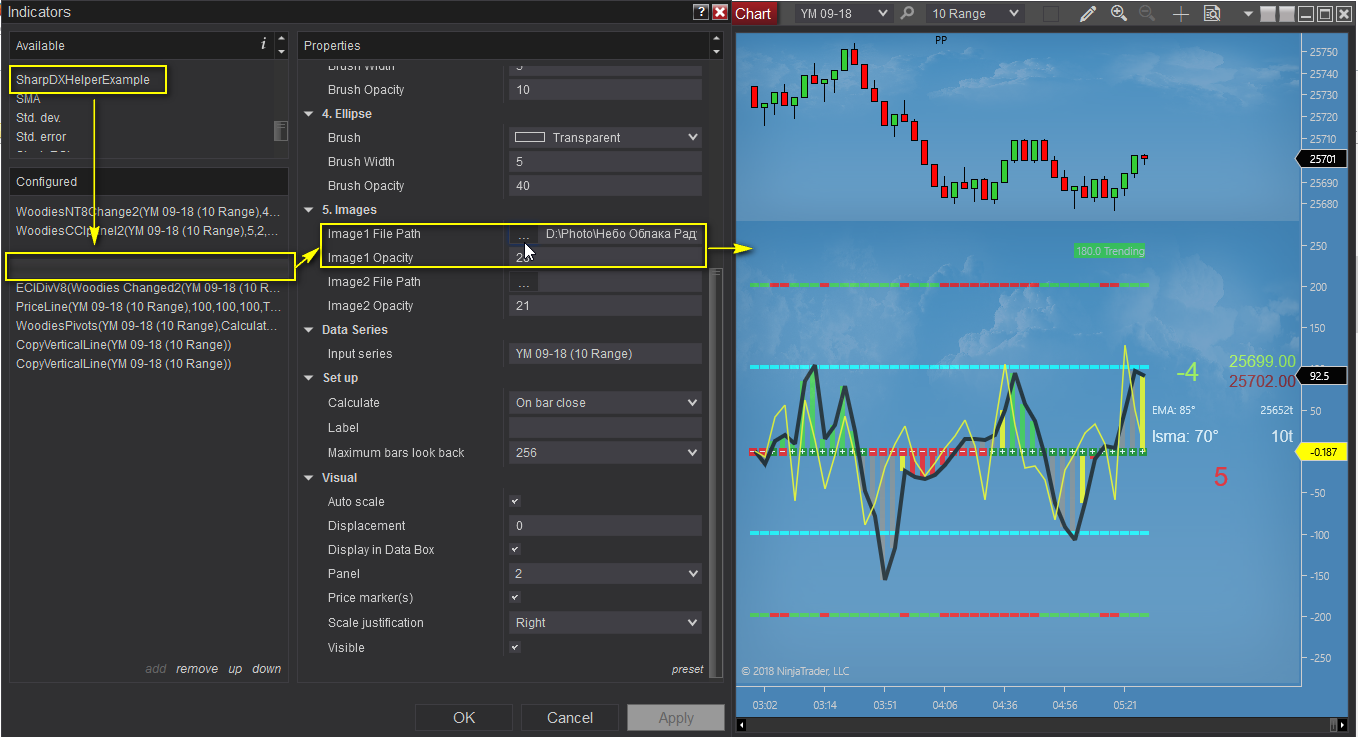Select WoodiesPivots in Configured list
1358x737 pixels.
click(148, 326)
